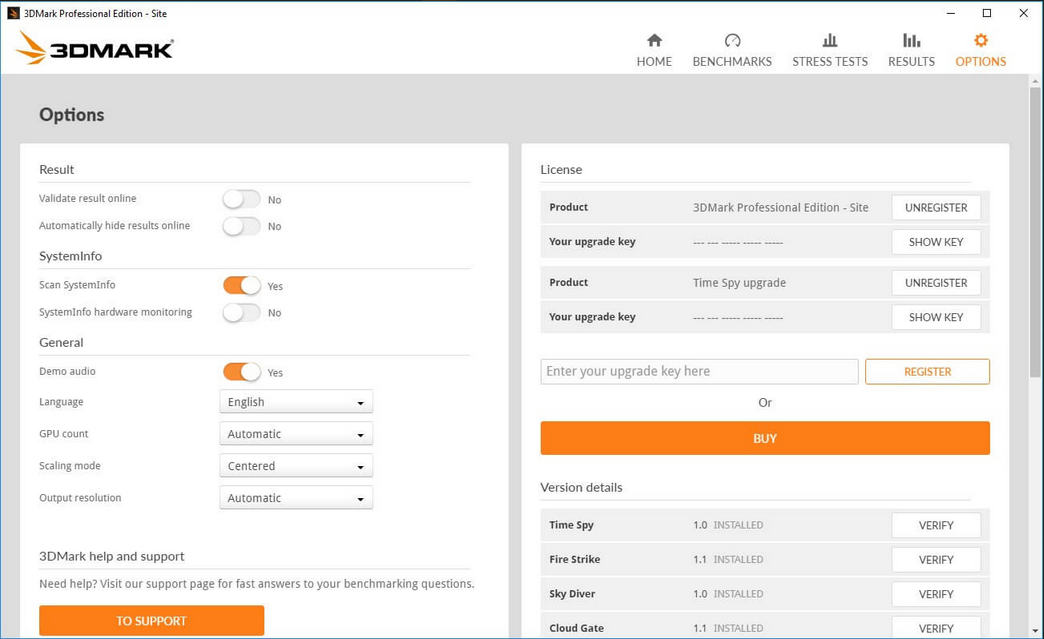Click the Stress Tests bar chart icon
Screen dimensions: 1044x639
point(830,41)
